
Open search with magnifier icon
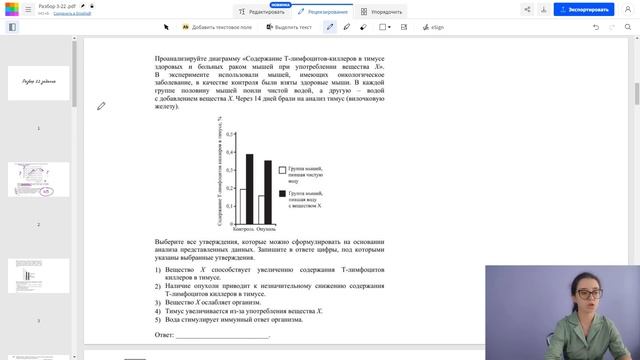(628, 27)
